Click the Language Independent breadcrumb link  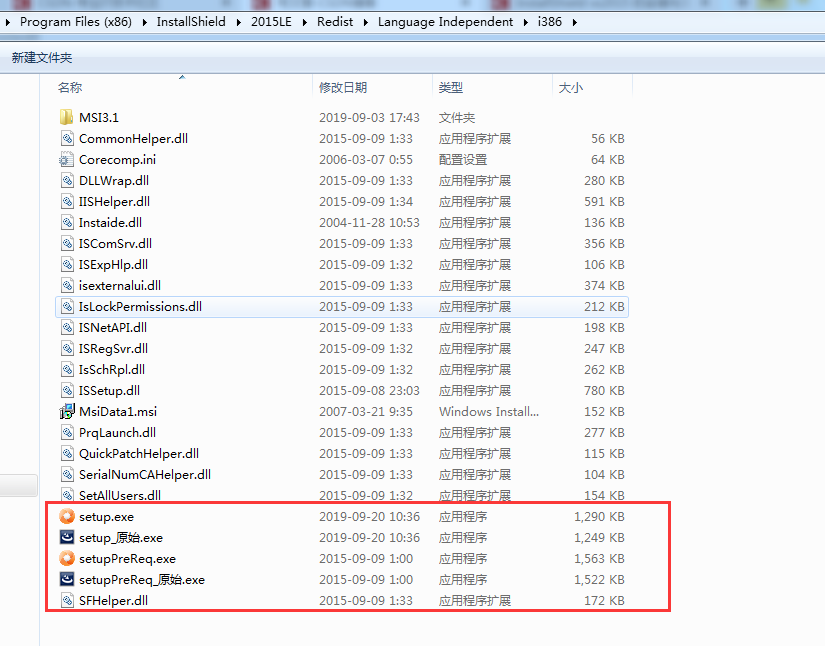(445, 21)
